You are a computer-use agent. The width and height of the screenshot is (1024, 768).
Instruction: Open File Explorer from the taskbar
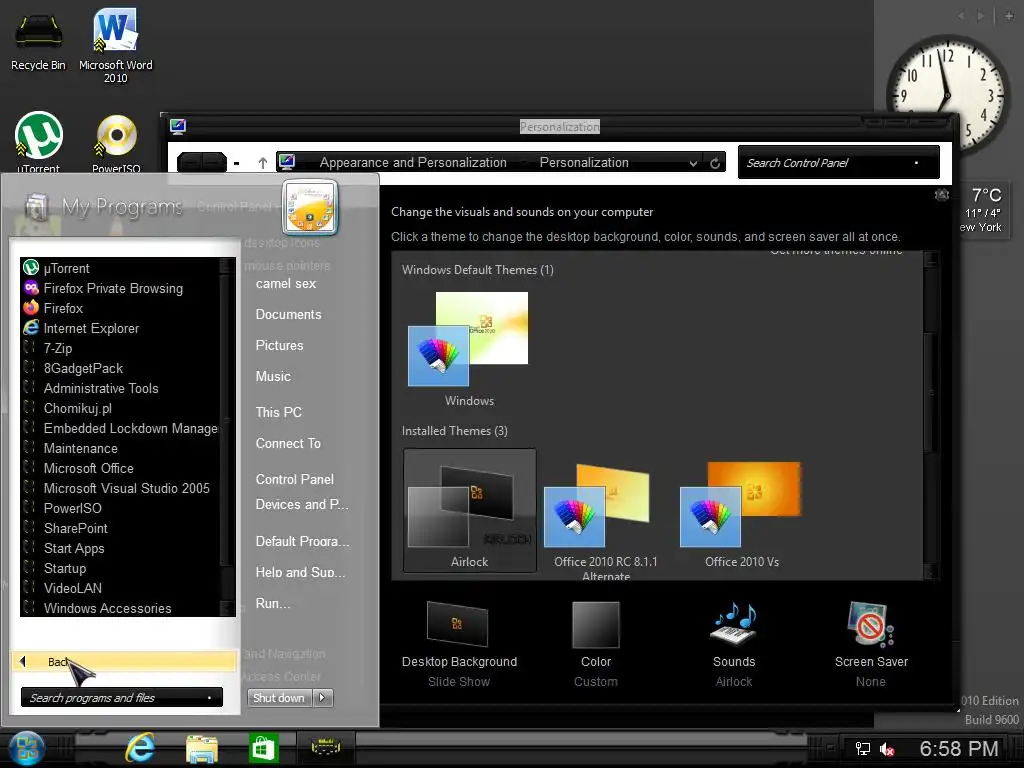[x=201, y=748]
